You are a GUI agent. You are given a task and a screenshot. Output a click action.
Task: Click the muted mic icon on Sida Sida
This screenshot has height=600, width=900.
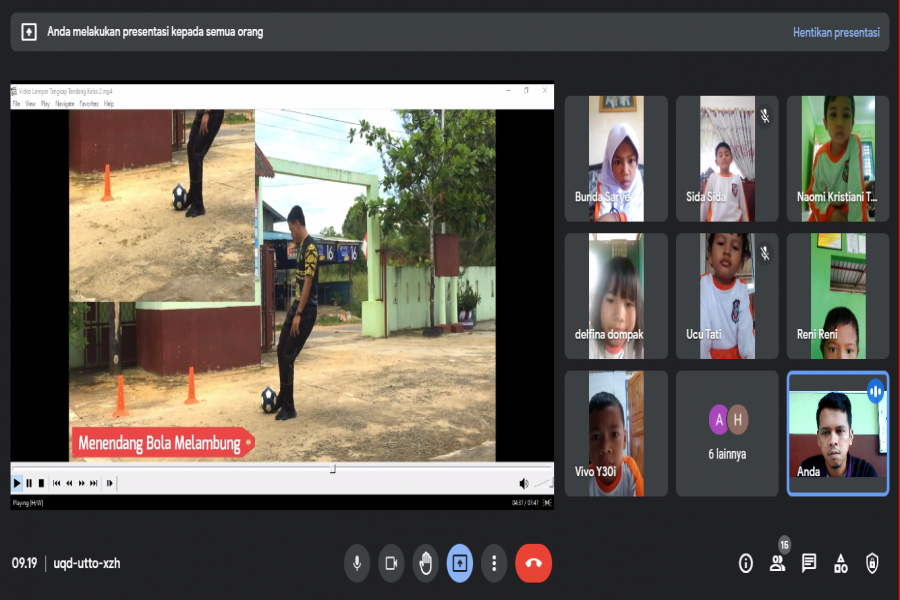pos(765,116)
